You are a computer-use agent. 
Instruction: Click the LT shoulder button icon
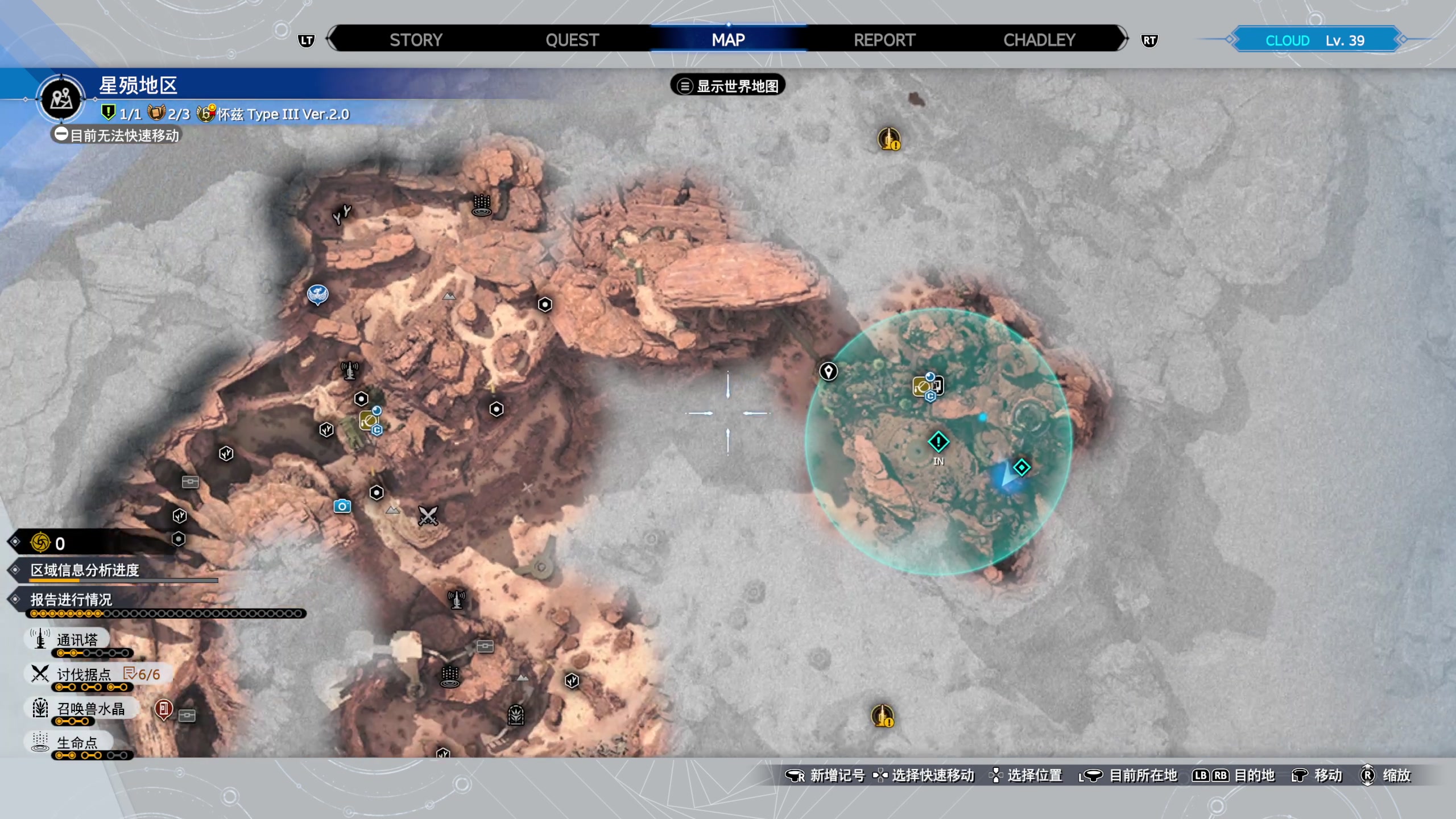click(x=307, y=40)
